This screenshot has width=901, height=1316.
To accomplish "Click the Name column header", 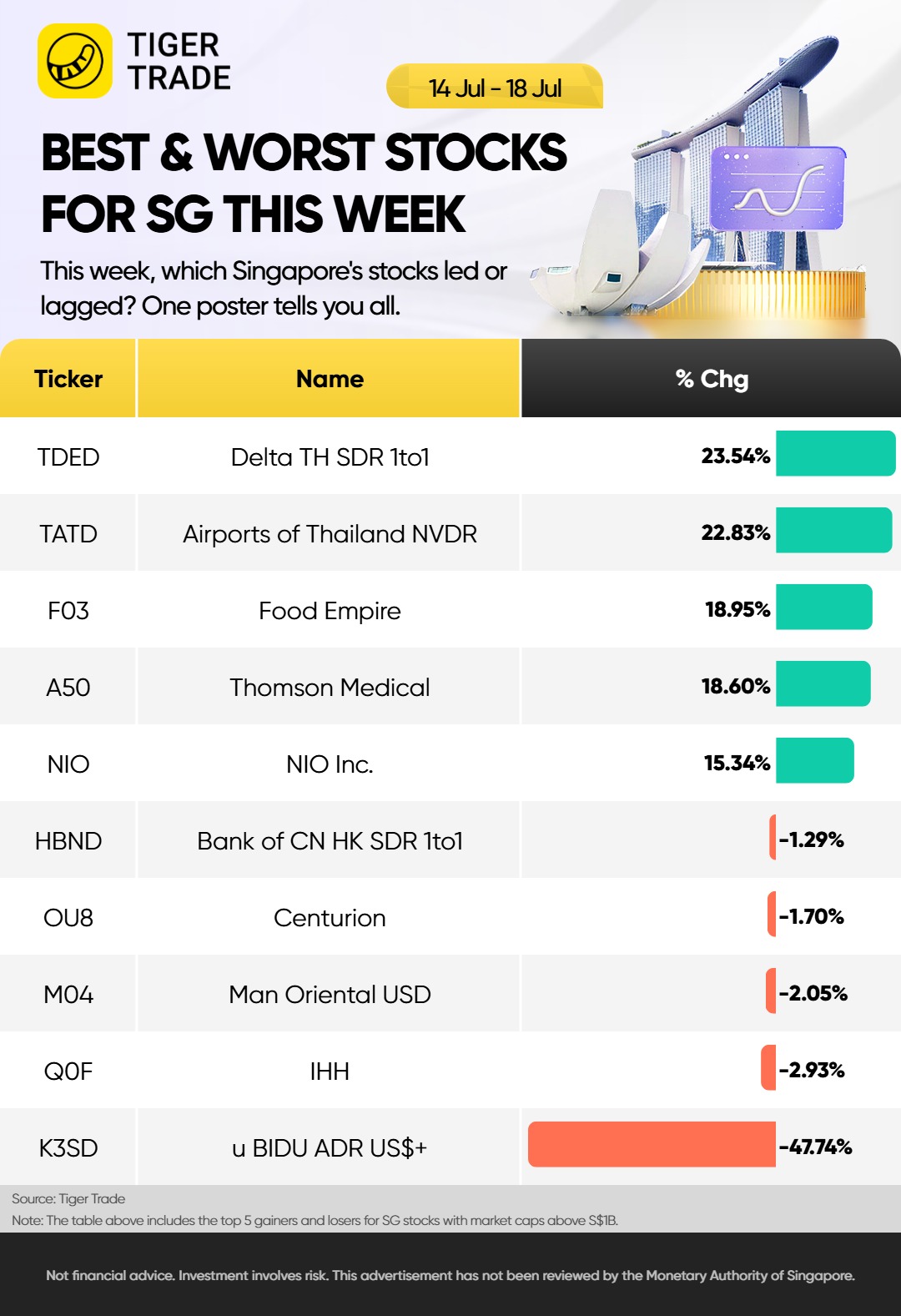I will point(329,378).
